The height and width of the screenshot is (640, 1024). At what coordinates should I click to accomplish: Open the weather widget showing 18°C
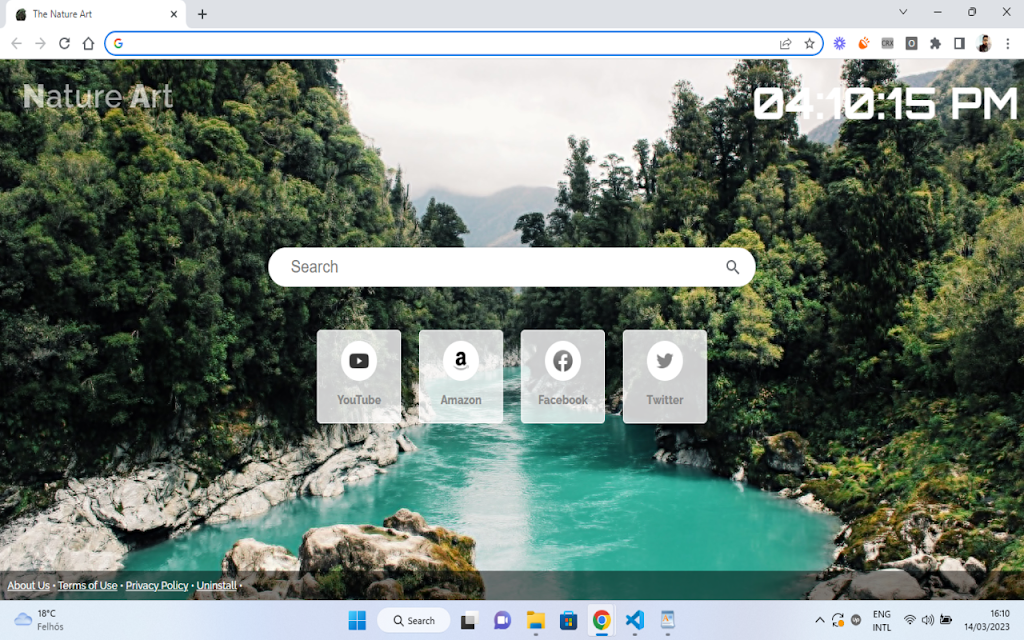click(39, 620)
